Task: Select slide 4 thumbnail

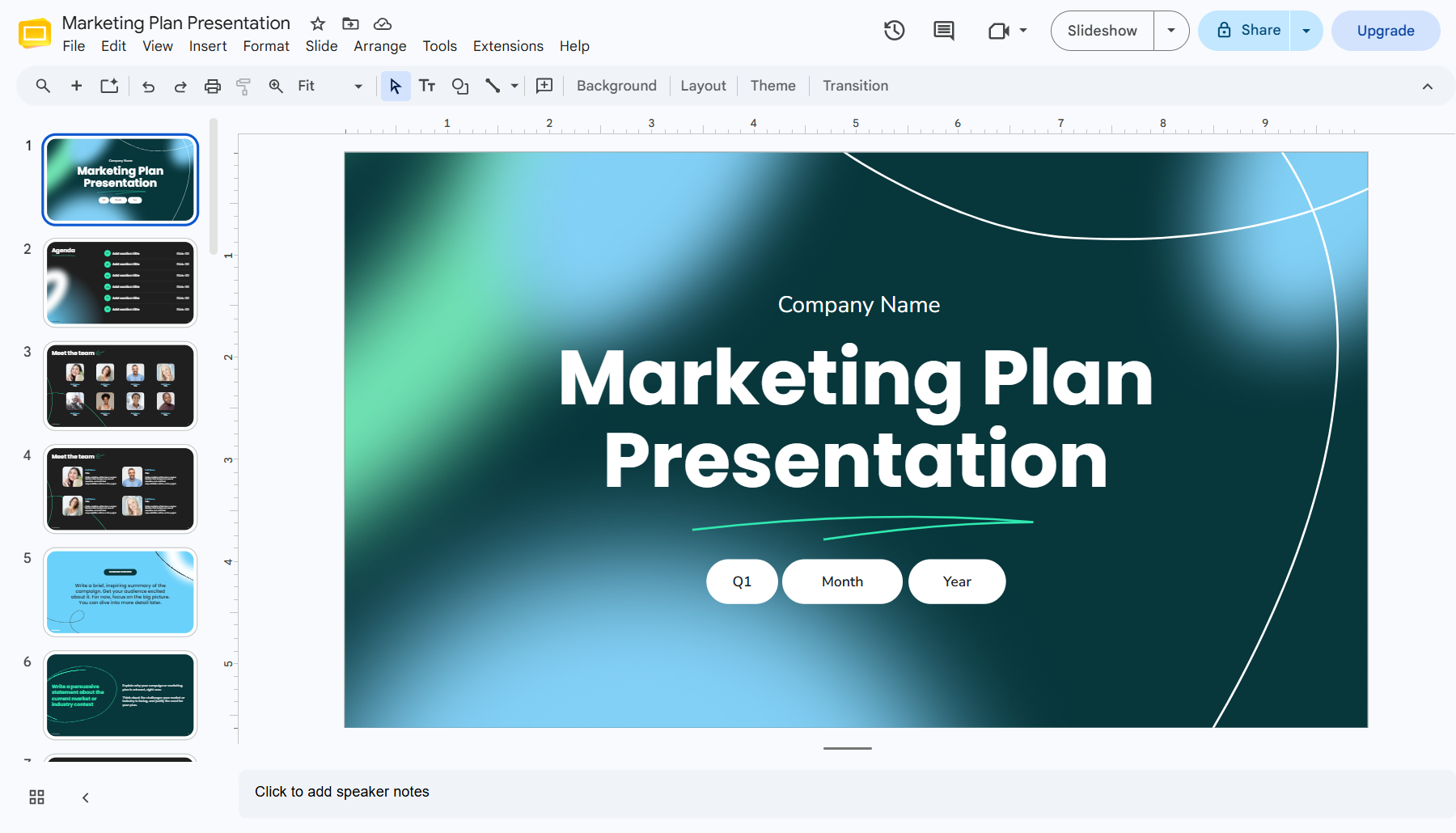Action: (x=121, y=489)
